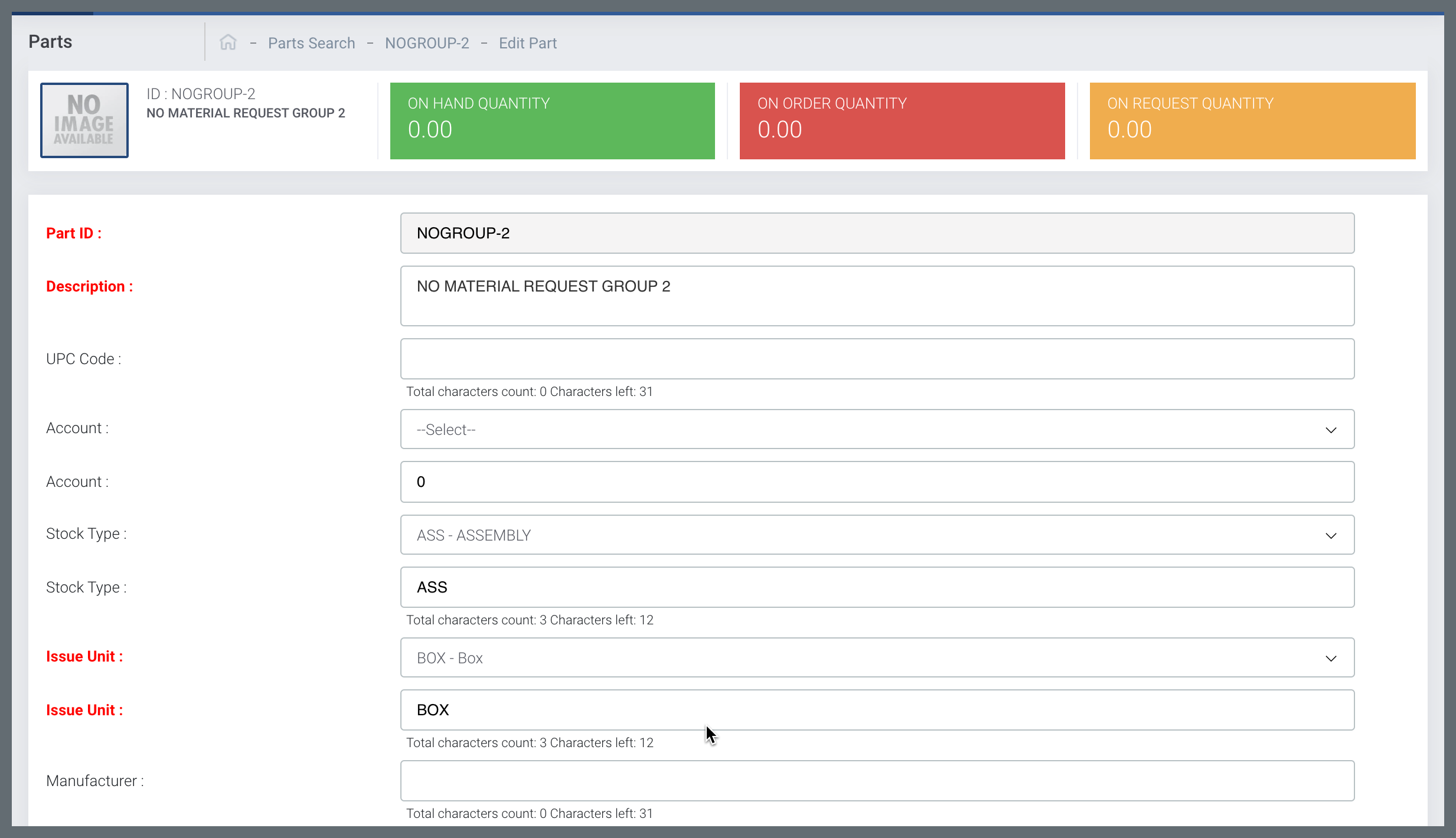Screen dimensions: 1456x838
Task: Focus the Part ID field NOGROUP-2
Action: click(877, 233)
